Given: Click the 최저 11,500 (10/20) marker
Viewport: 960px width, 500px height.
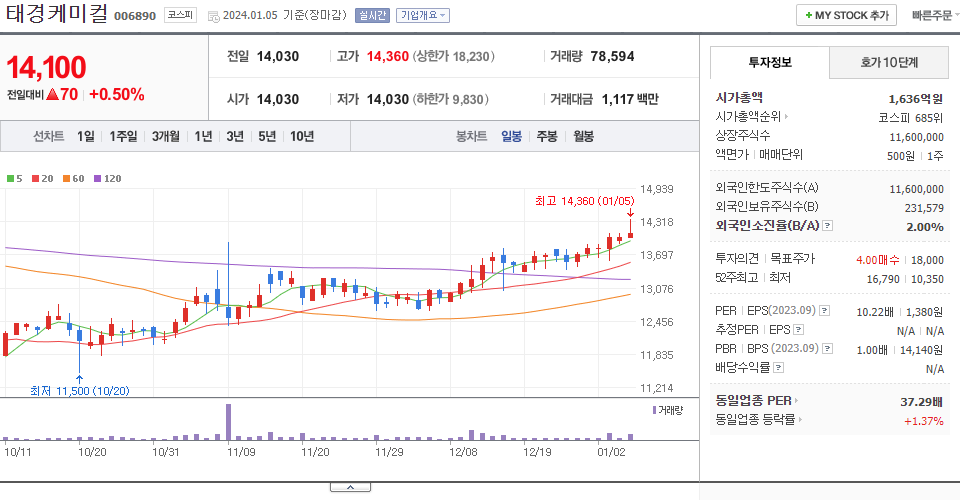Looking at the screenshot, I should pos(80,390).
